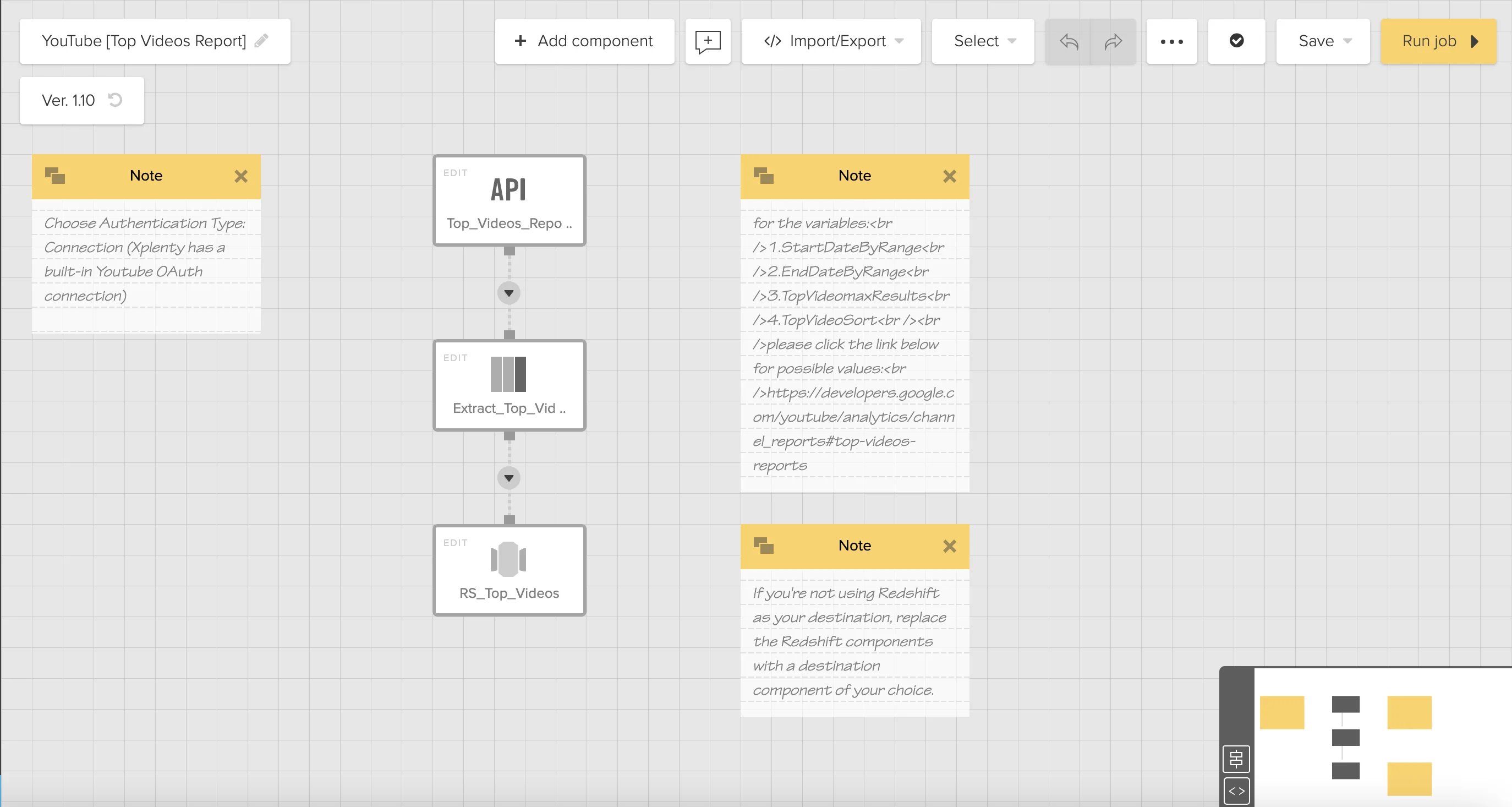Select the API Top_Videos_Repo component
The height and width of the screenshot is (807, 1512).
(x=509, y=200)
